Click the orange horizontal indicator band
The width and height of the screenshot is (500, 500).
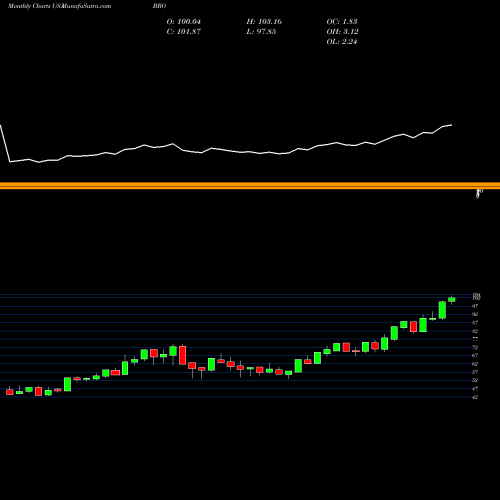(x=250, y=186)
